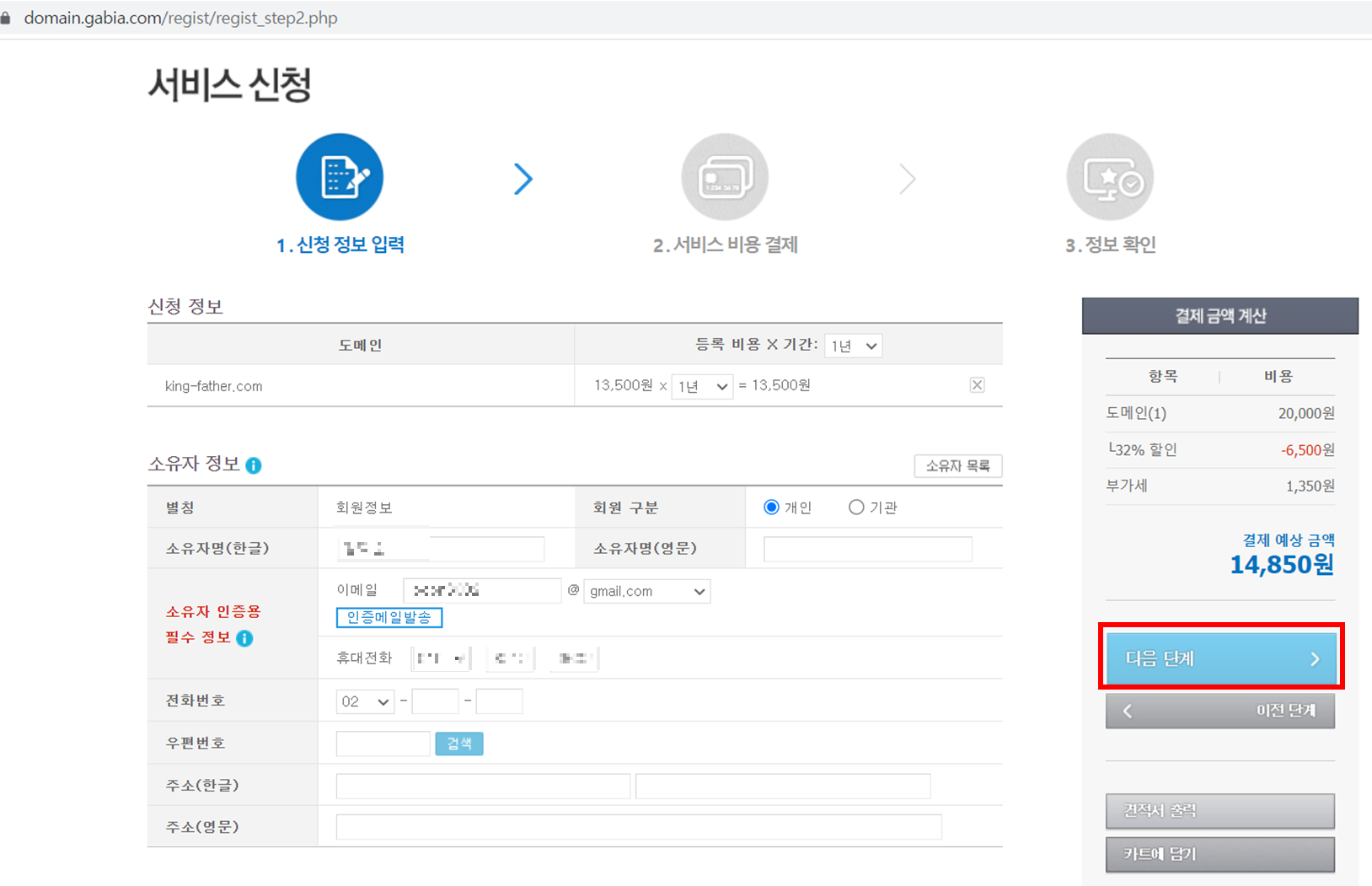The width and height of the screenshot is (1372, 886).
Task: Click the padlock icon in the address bar
Action: coord(7,16)
